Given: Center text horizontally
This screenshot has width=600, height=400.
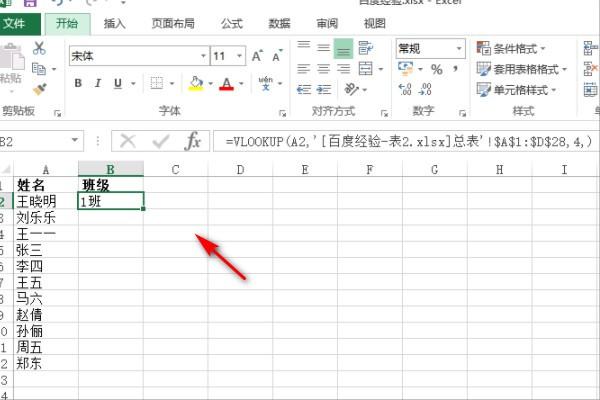Looking at the screenshot, I should click(x=324, y=69).
